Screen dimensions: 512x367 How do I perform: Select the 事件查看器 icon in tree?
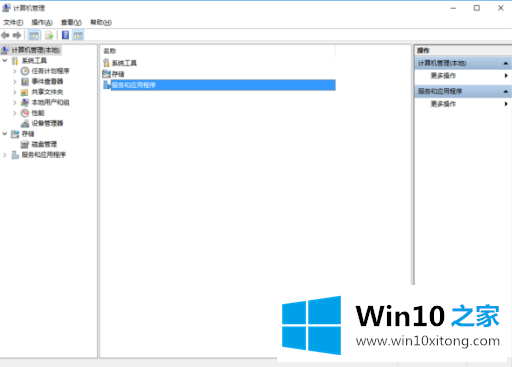(x=25, y=82)
